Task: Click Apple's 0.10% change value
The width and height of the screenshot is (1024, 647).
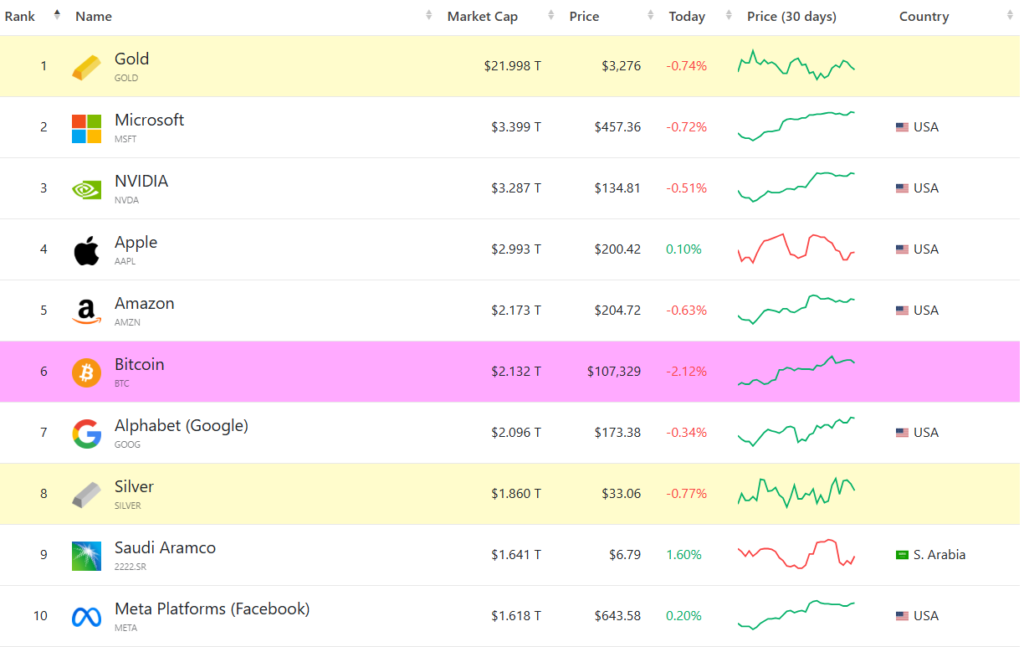Action: 684,249
